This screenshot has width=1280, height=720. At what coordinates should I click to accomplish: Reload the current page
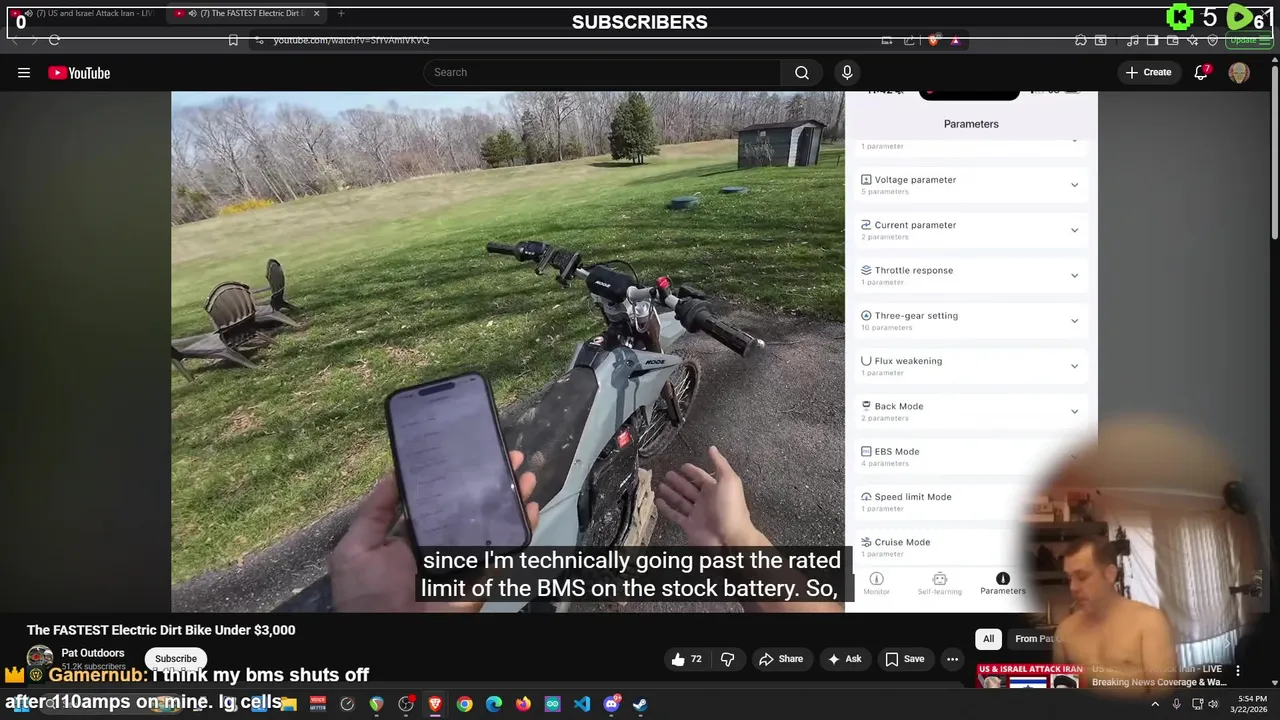point(54,40)
